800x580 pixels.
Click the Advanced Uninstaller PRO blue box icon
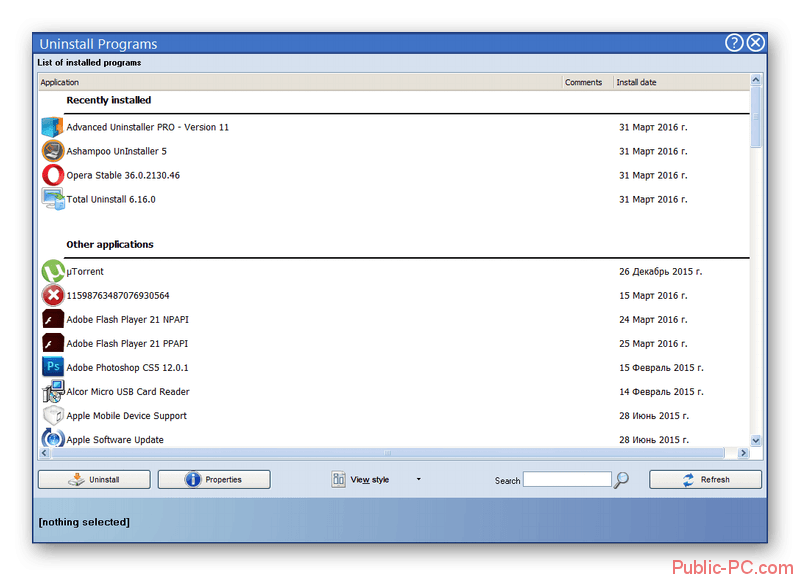point(53,127)
